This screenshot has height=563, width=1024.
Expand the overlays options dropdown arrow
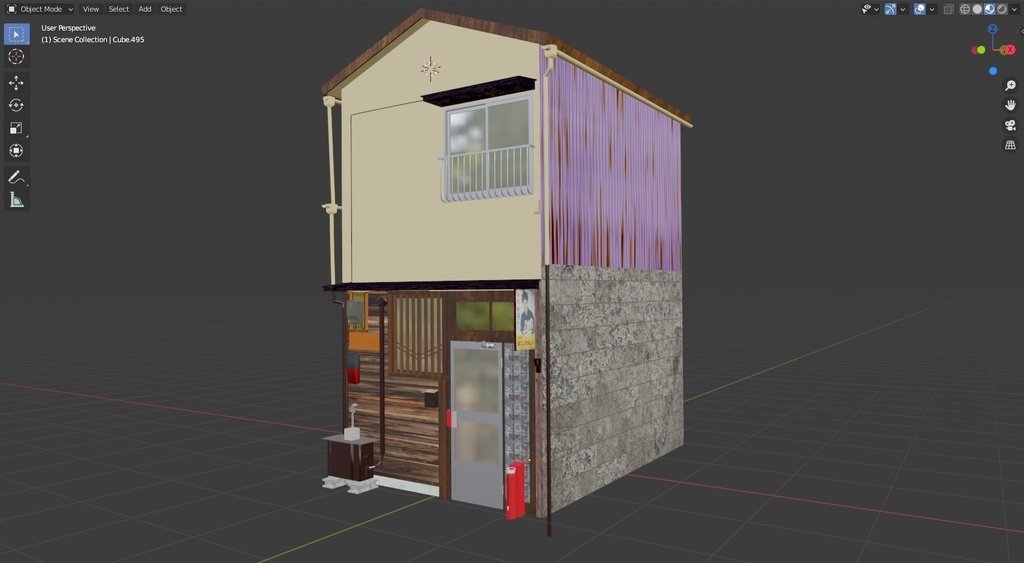932,9
